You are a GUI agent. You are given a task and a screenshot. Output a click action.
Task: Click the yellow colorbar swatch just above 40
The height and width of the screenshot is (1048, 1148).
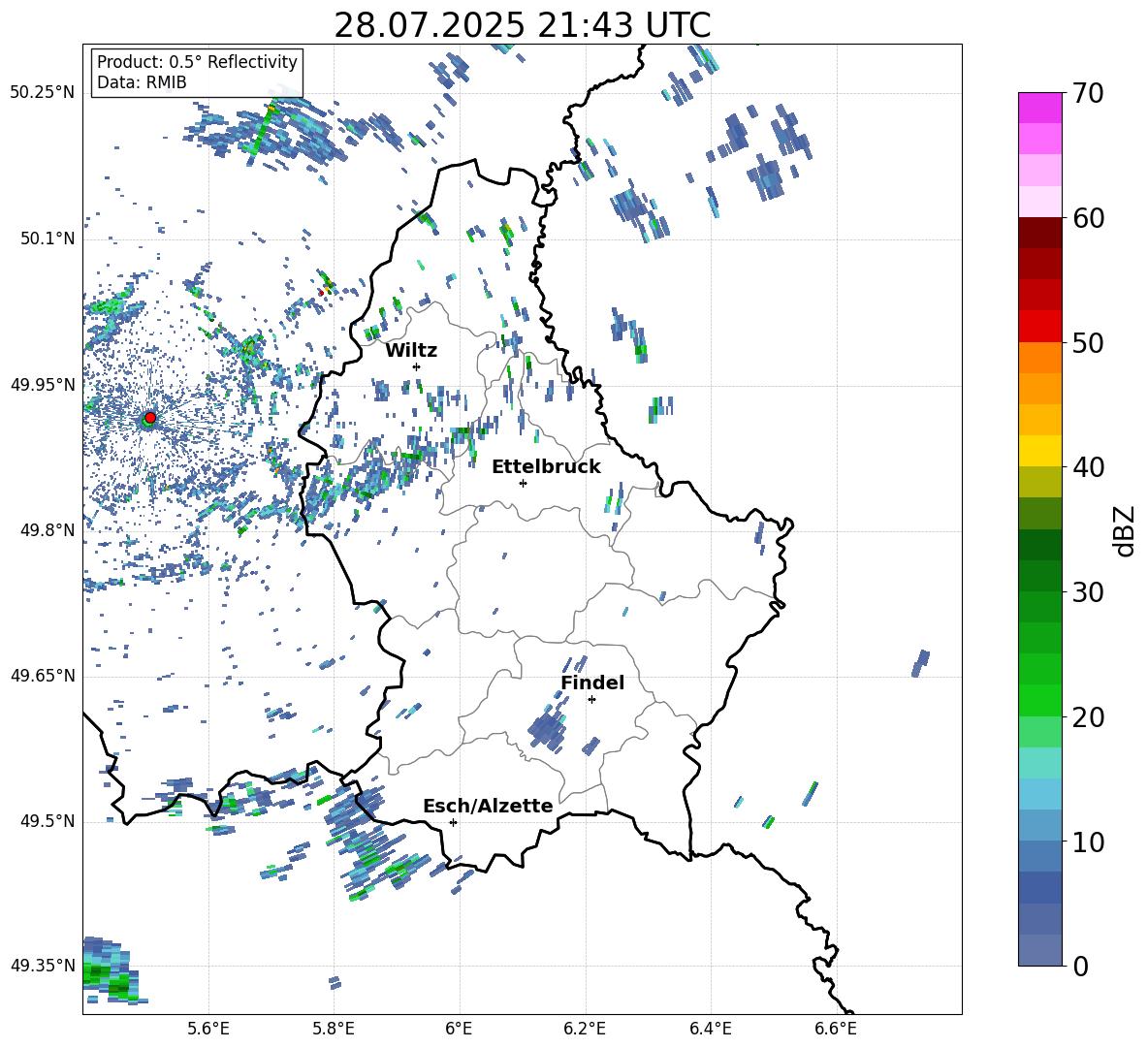1039,451
